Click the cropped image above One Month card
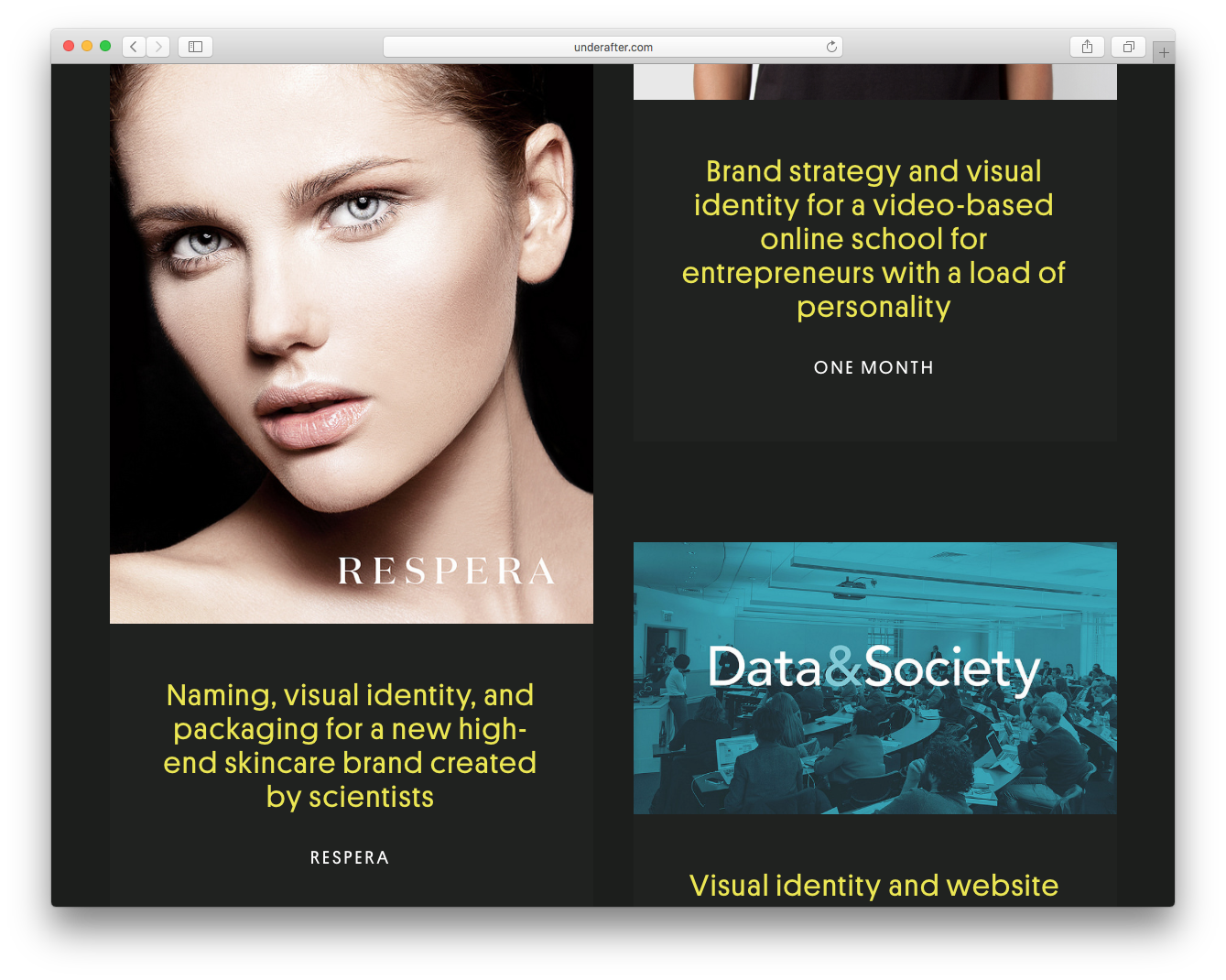Image resolution: width=1226 pixels, height=980 pixels. (875, 82)
